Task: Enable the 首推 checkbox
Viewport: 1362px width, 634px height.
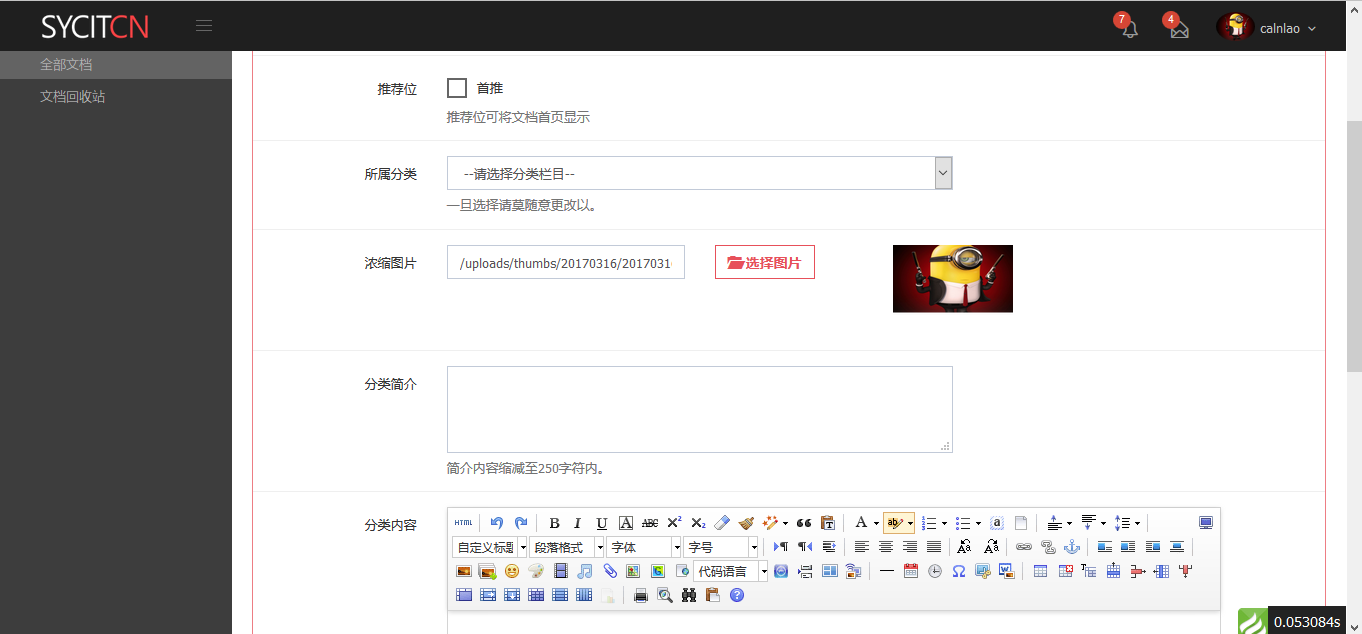Action: point(457,88)
